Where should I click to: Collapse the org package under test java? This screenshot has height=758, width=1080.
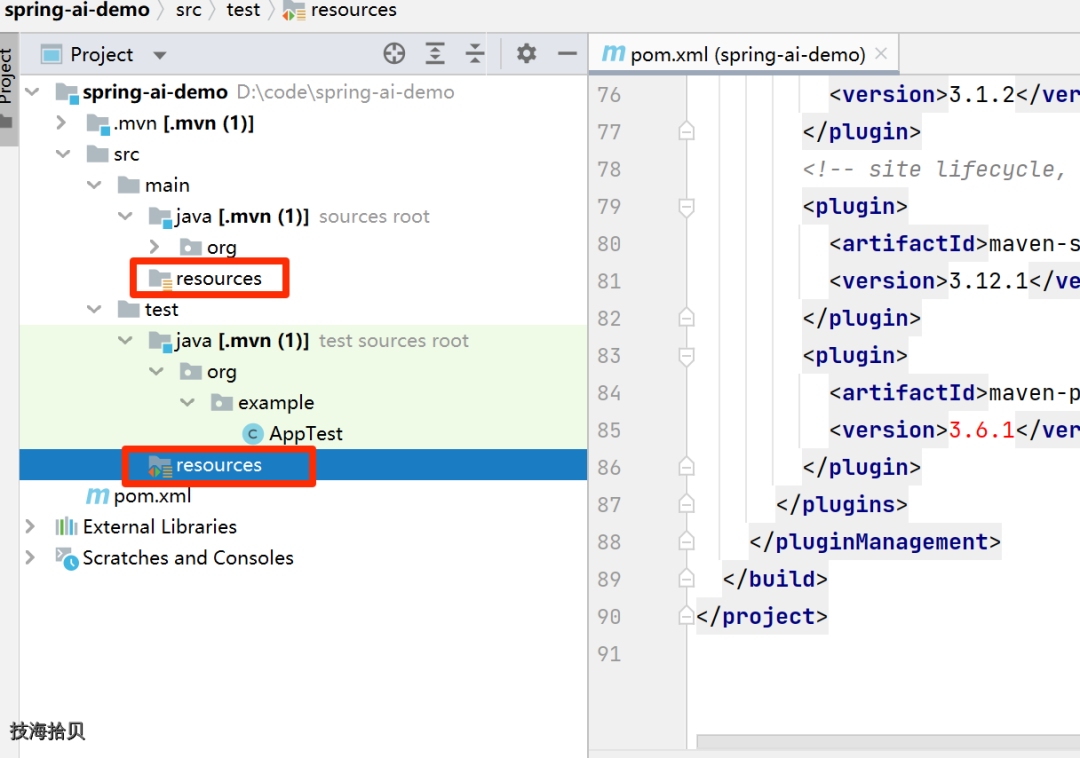click(156, 371)
